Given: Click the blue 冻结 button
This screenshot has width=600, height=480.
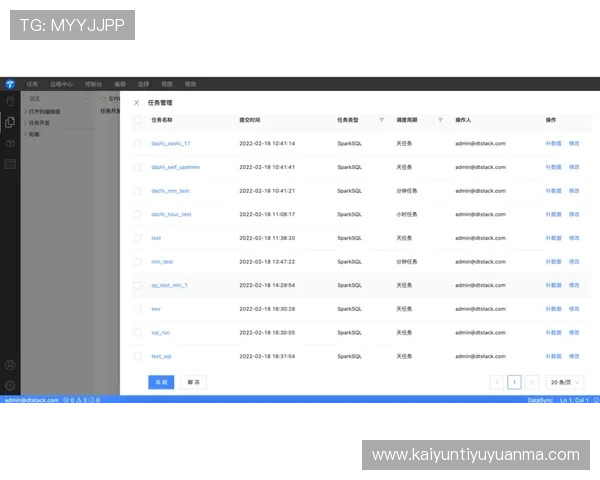Looking at the screenshot, I should 160,382.
